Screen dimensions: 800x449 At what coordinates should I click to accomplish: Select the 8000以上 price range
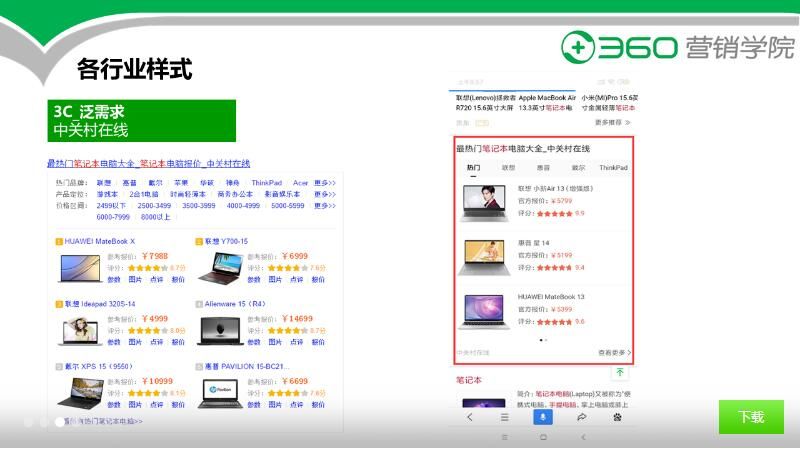tap(156, 217)
